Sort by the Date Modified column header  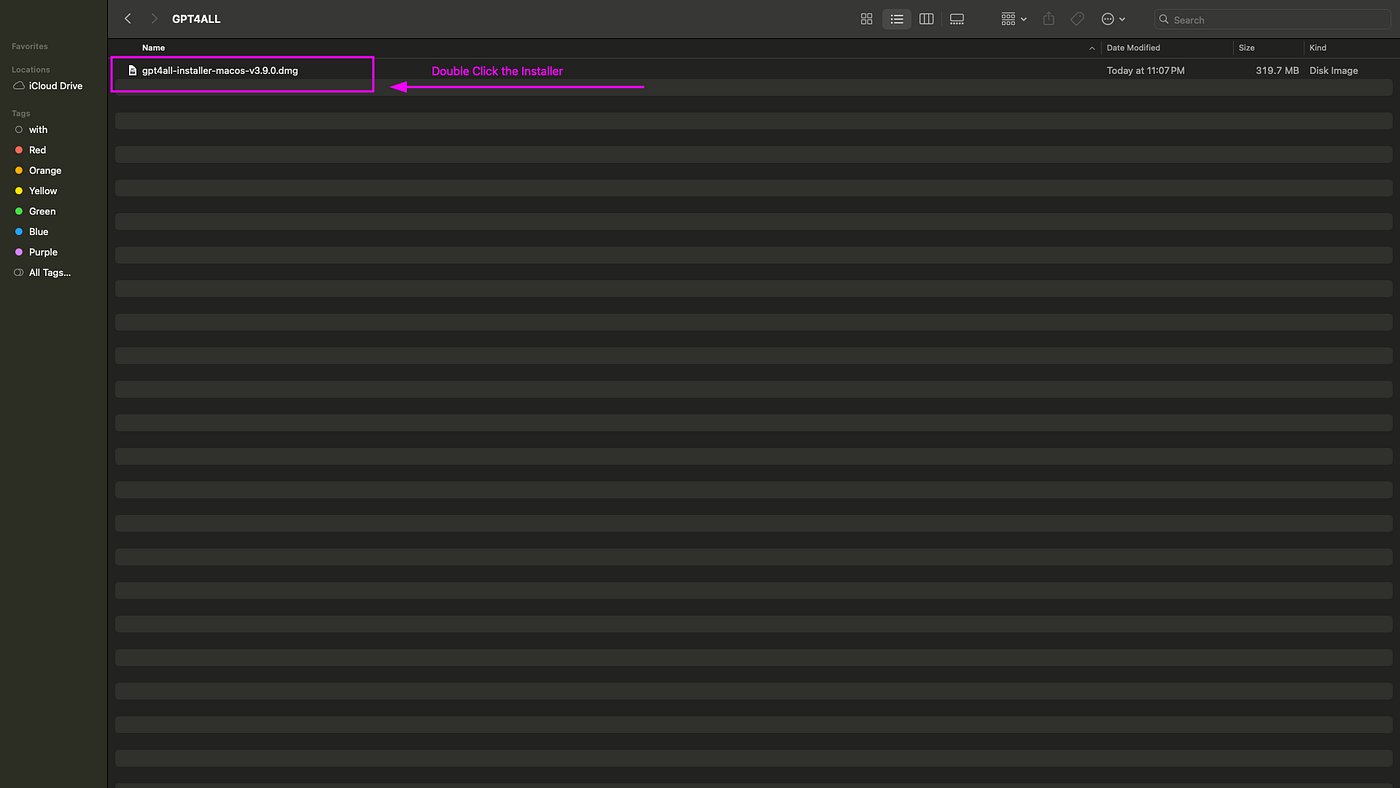[x=1133, y=48]
